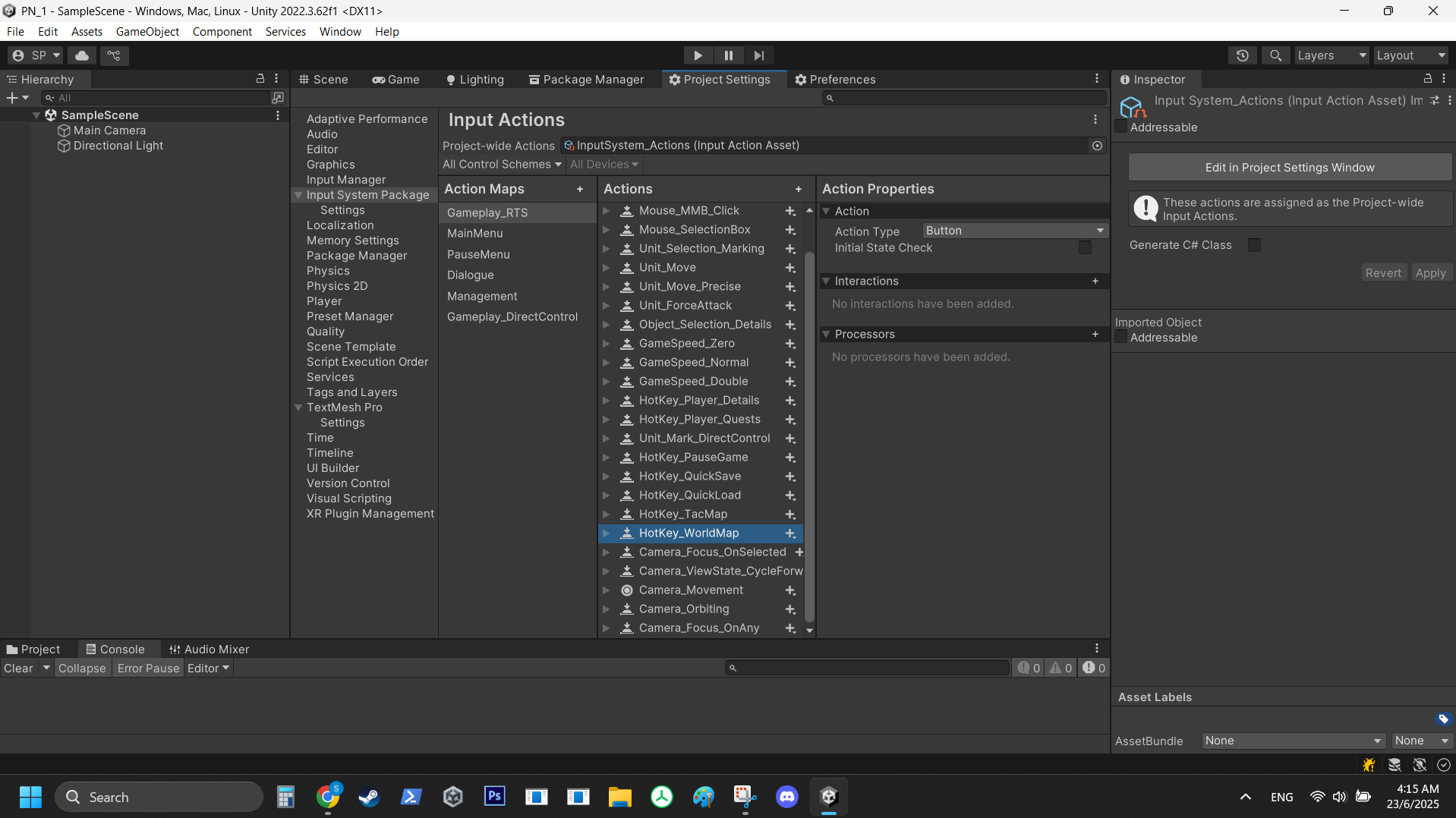
Task: Open All Control Schemes dropdown
Action: (502, 165)
